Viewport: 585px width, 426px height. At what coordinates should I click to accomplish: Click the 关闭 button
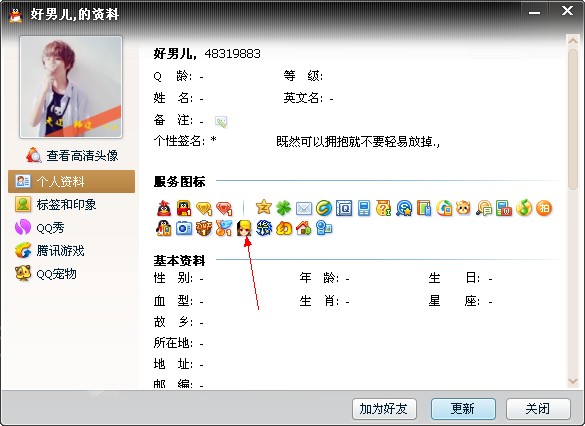coord(538,409)
